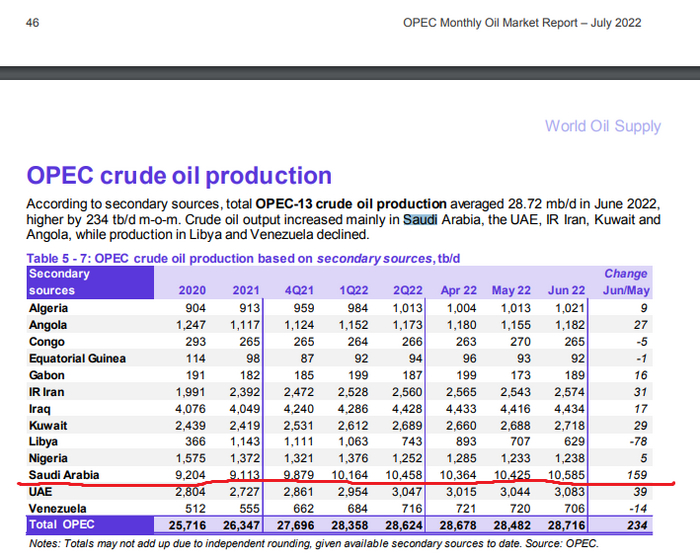Image resolution: width=700 pixels, height=560 pixels.
Task: Click the 'Congo' row label
Action: (47, 342)
